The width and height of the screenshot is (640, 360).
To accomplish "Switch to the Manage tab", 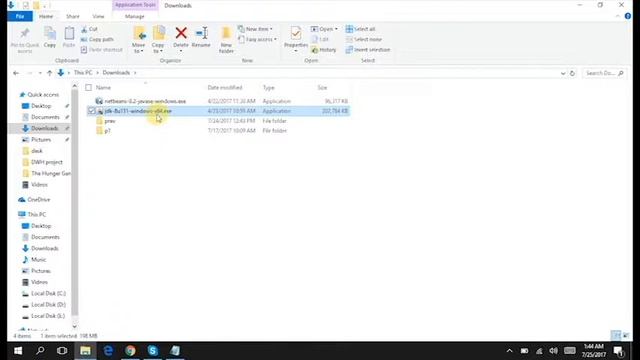I will point(135,16).
